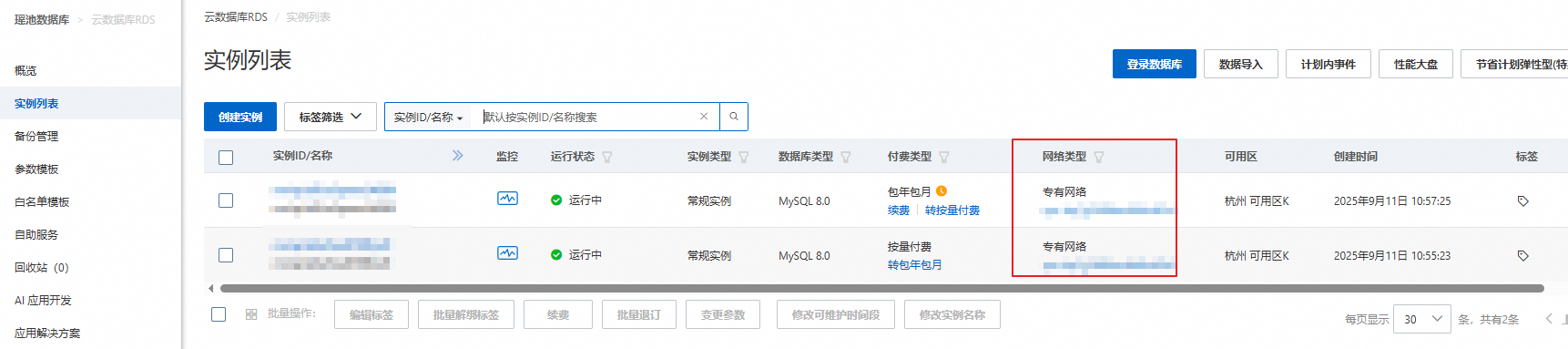Click the 创建实例 button
The width and height of the screenshot is (1568, 349).
(240, 117)
